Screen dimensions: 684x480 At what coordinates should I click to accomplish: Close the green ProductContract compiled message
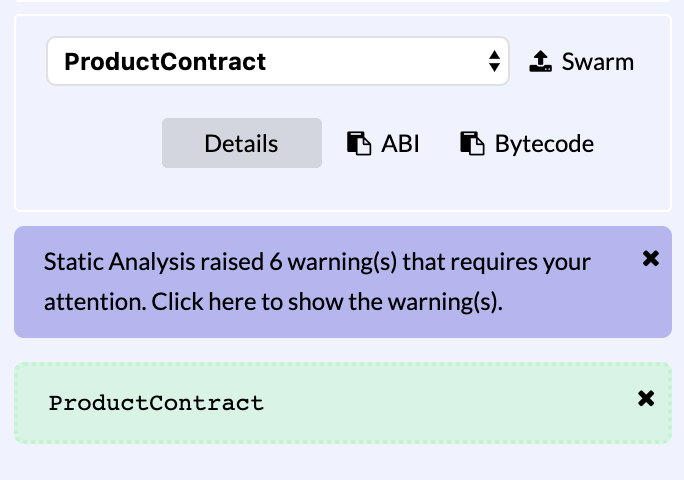[x=646, y=398]
